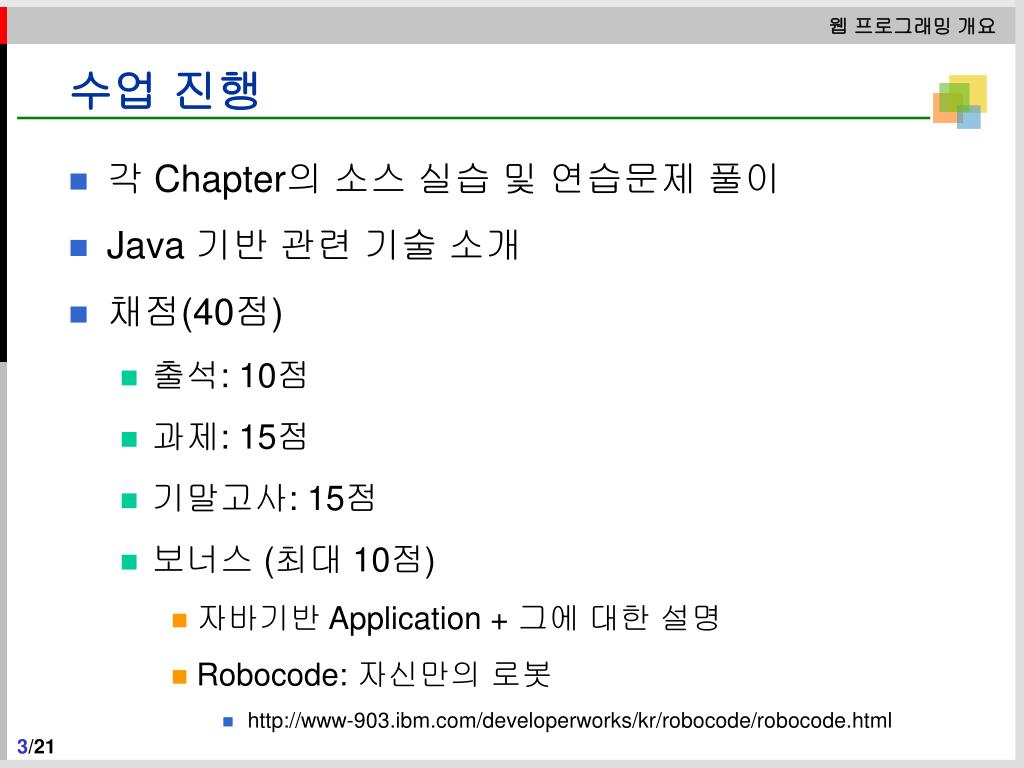The height and width of the screenshot is (768, 1024).
Task: Open the robocode URL link on the slide
Action: [569, 721]
